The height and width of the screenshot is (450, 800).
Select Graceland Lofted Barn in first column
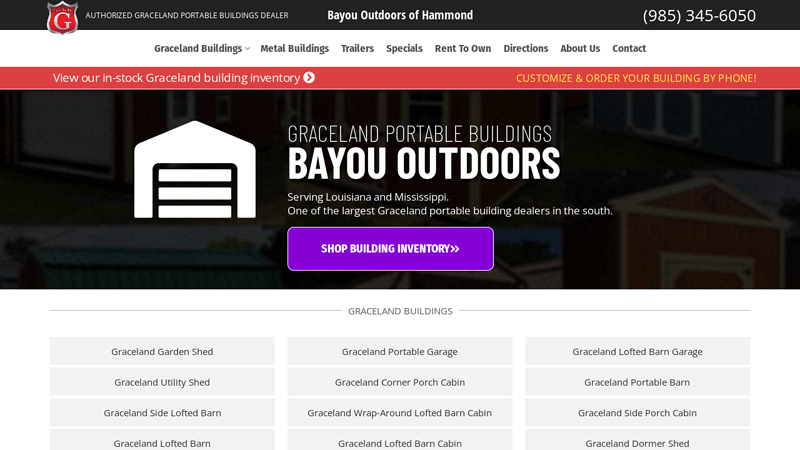tap(162, 441)
